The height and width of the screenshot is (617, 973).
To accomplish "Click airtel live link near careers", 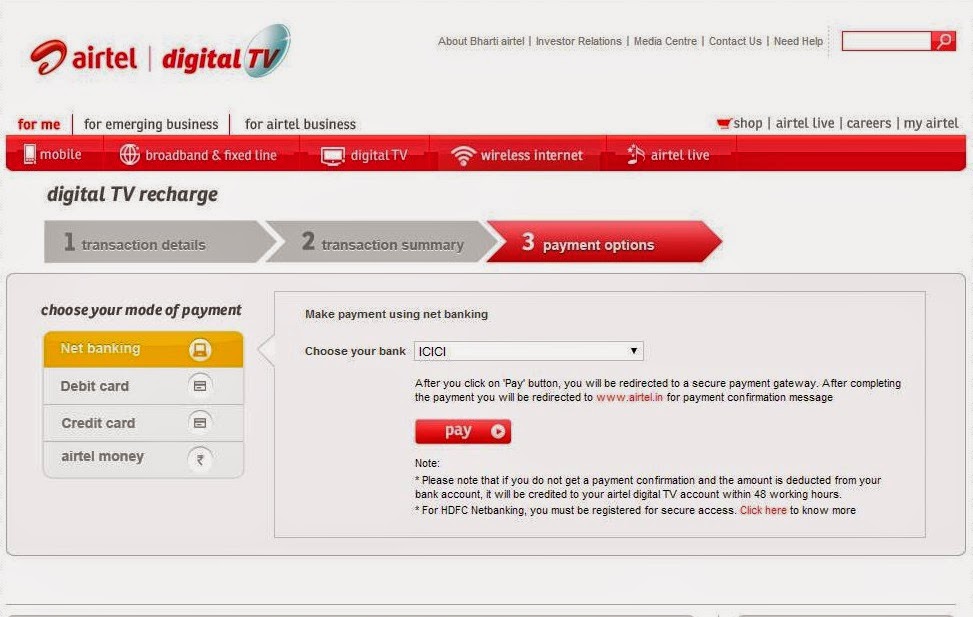I will point(805,123).
